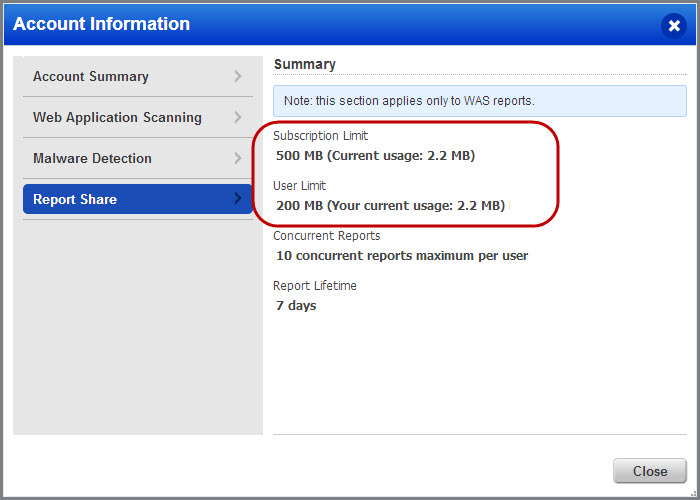Click '10 concurrent reports maximum per user' text
The height and width of the screenshot is (500, 700).
(402, 256)
